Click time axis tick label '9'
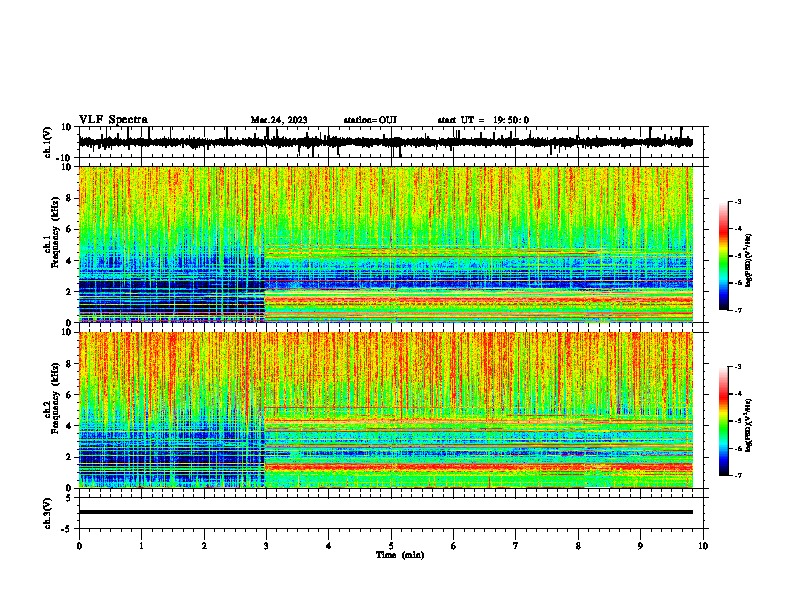The width and height of the screenshot is (792, 612). [640, 546]
